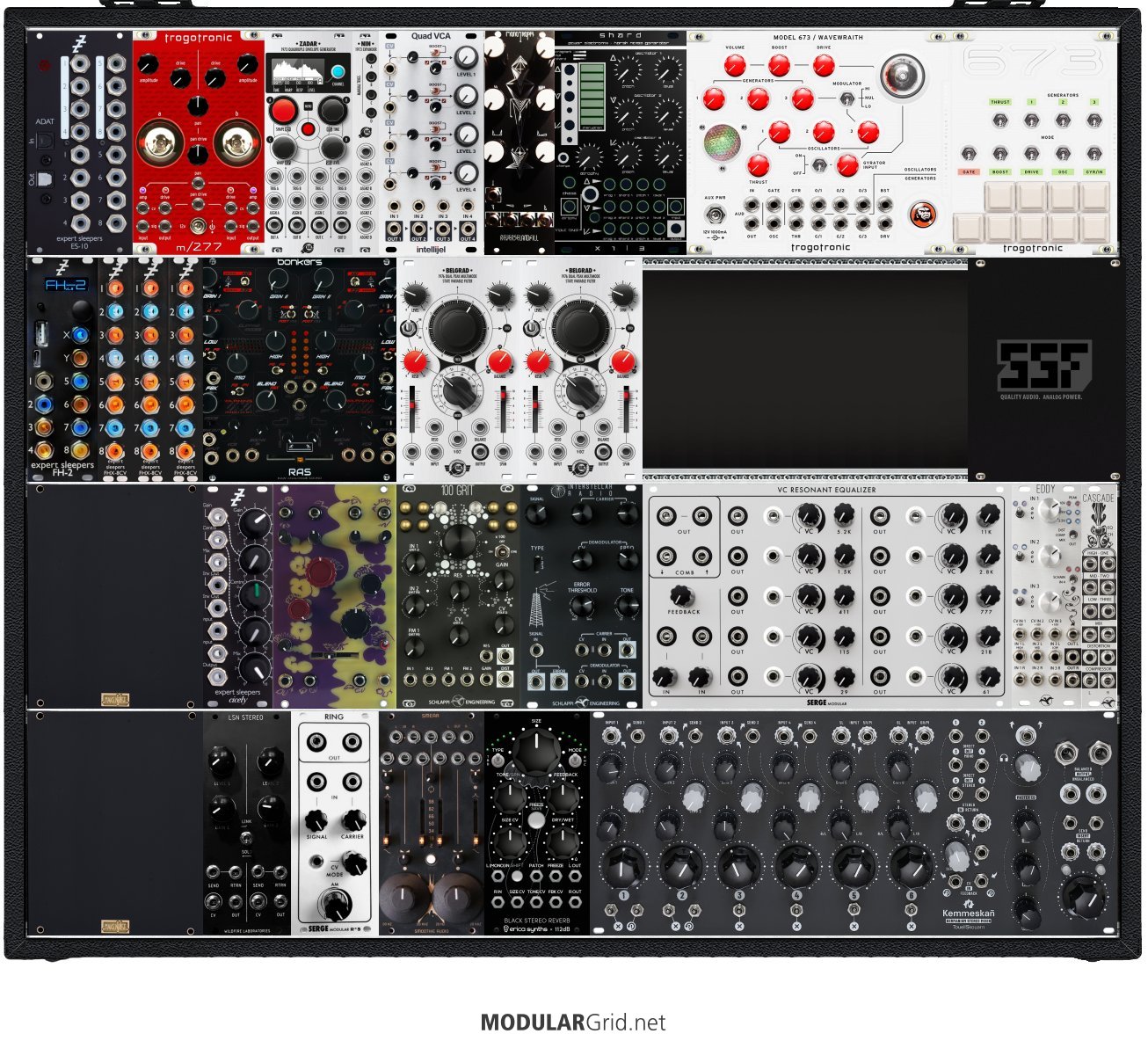Click the ADAT Out optical port on ES-10

46,178
